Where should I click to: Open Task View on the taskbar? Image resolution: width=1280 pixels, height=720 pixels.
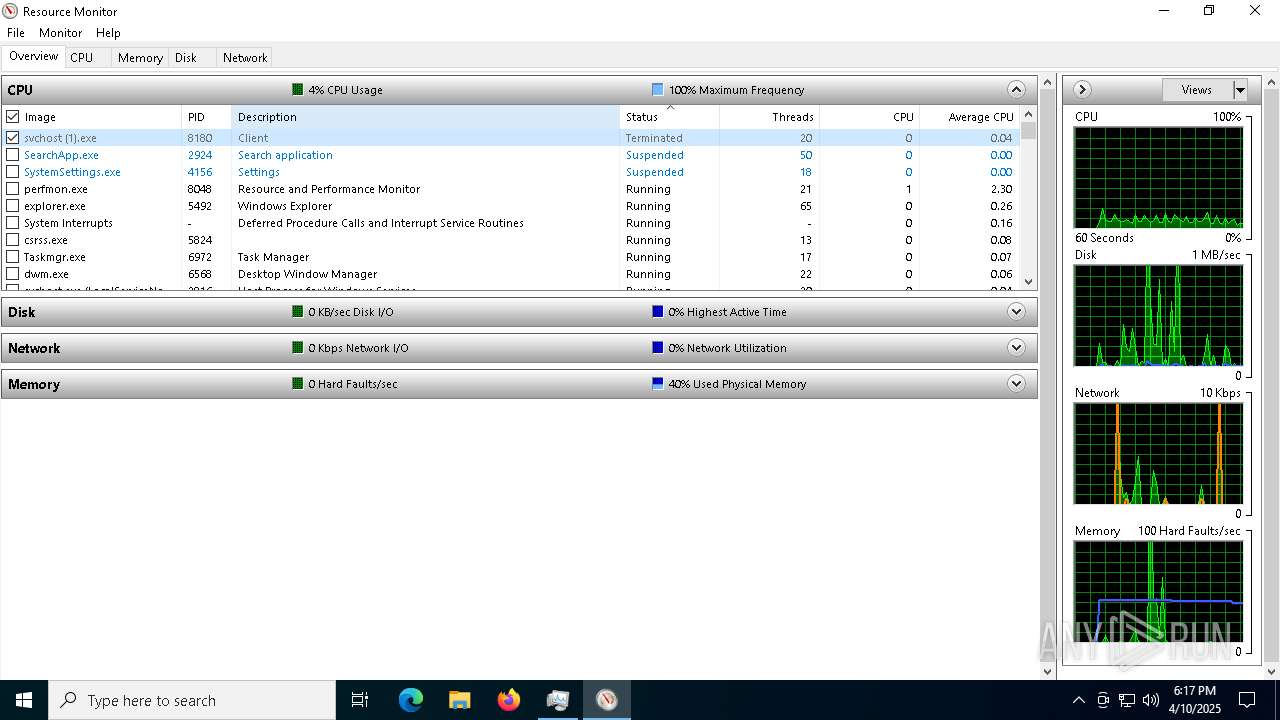tap(360, 700)
